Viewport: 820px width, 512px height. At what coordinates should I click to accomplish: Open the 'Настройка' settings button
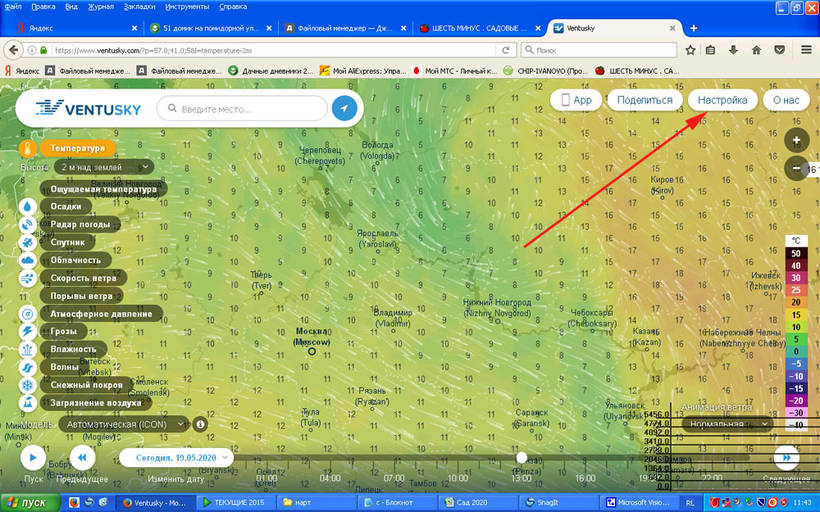(x=721, y=100)
